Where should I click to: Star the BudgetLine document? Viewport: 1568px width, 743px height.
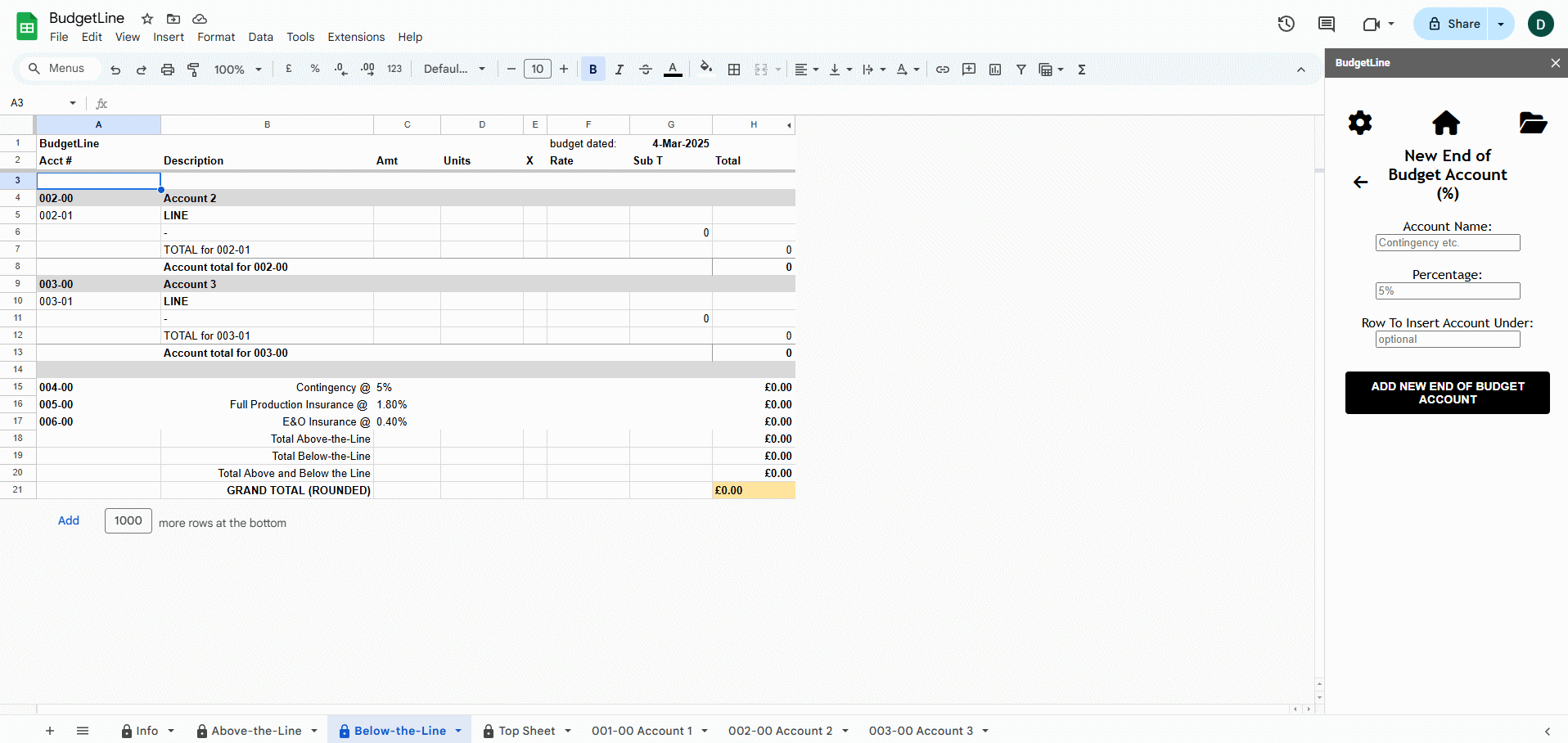147,19
